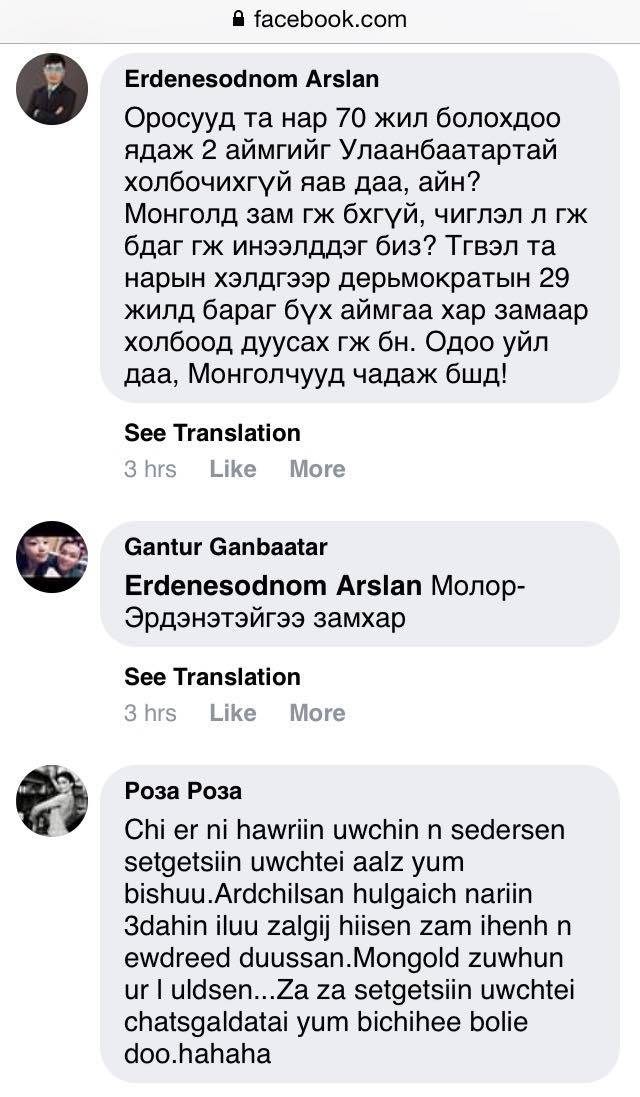Open Gantur Ganbaatar's profile picture
This screenshot has height=1097, width=640.
pyautogui.click(x=52, y=557)
